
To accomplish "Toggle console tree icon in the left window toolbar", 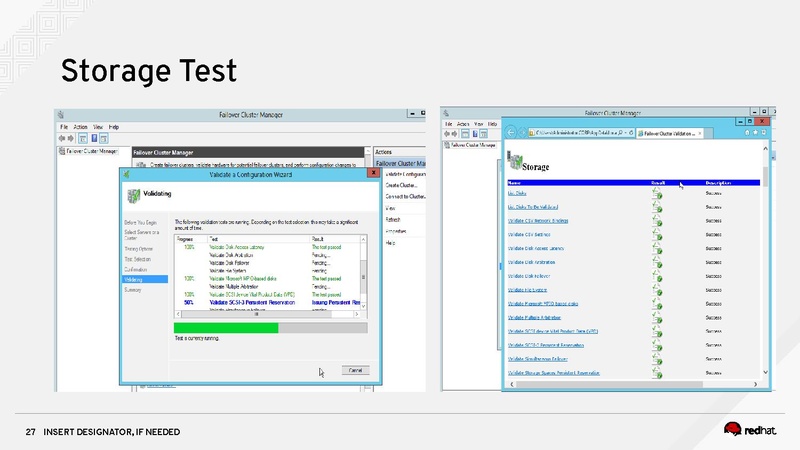I will [x=83, y=138].
